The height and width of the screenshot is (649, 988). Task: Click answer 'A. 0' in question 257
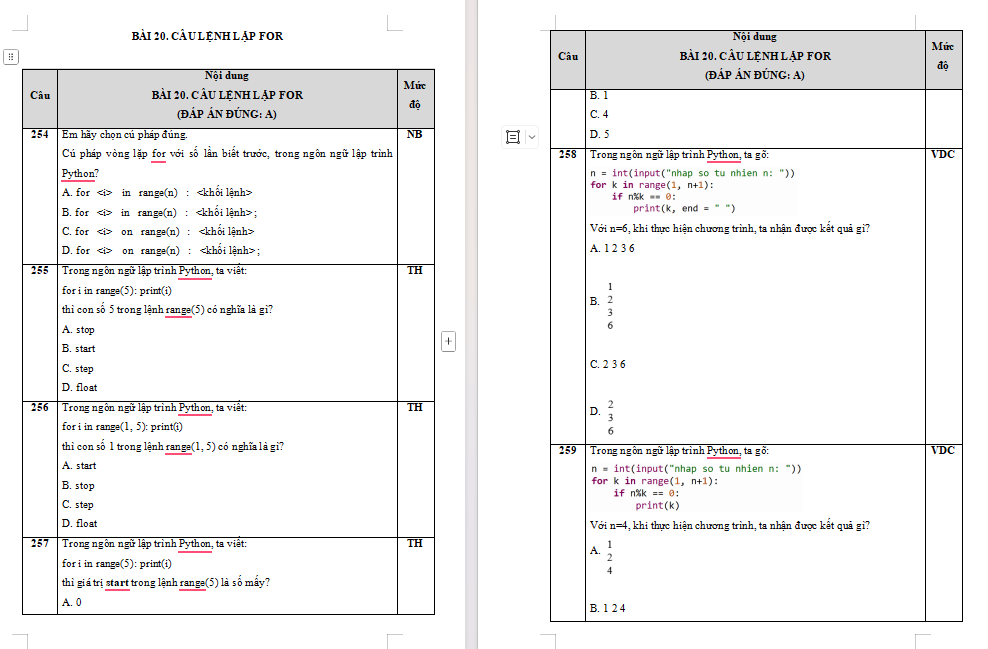pyautogui.click(x=72, y=602)
